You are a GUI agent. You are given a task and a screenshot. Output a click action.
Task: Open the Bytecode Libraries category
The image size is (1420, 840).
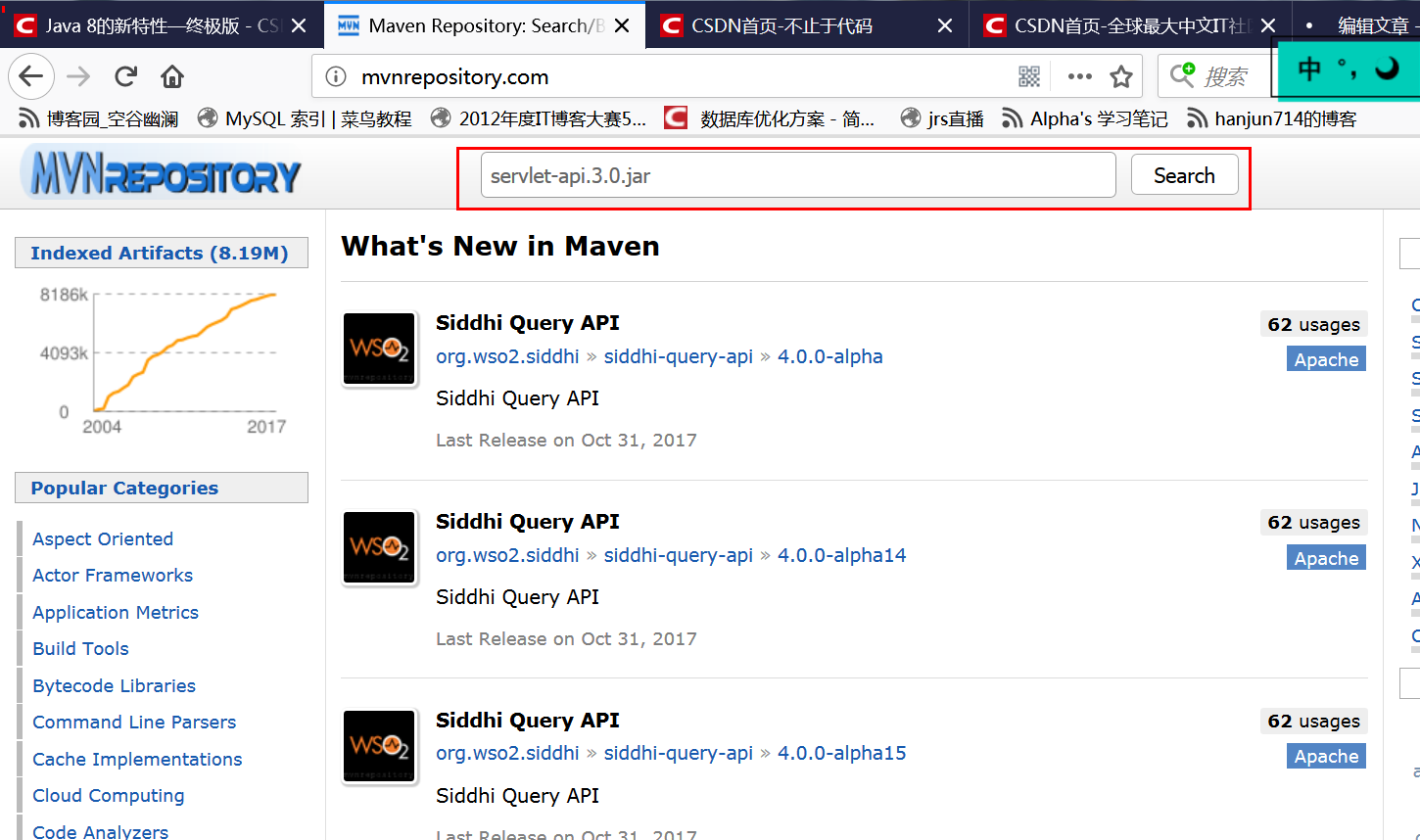coord(114,685)
